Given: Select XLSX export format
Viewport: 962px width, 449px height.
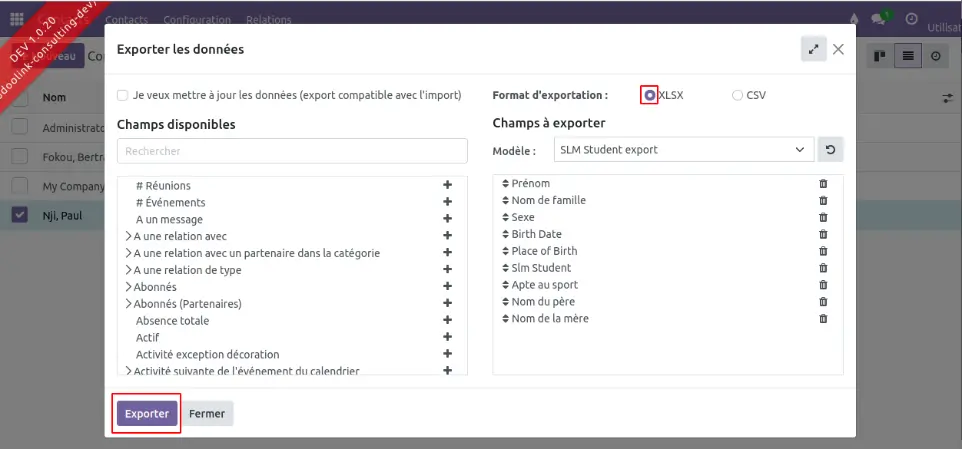Looking at the screenshot, I should tap(650, 95).
